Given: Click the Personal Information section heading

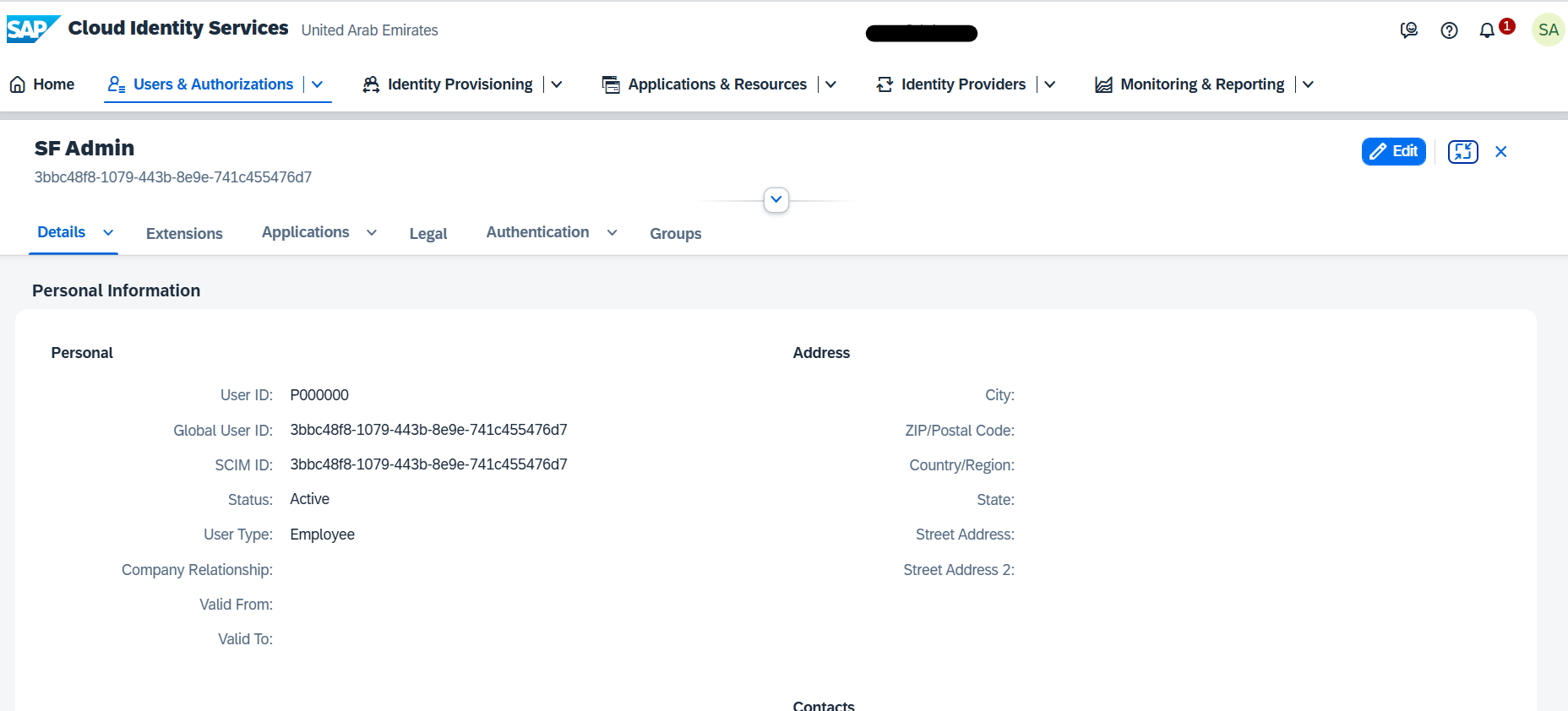Looking at the screenshot, I should tap(116, 290).
